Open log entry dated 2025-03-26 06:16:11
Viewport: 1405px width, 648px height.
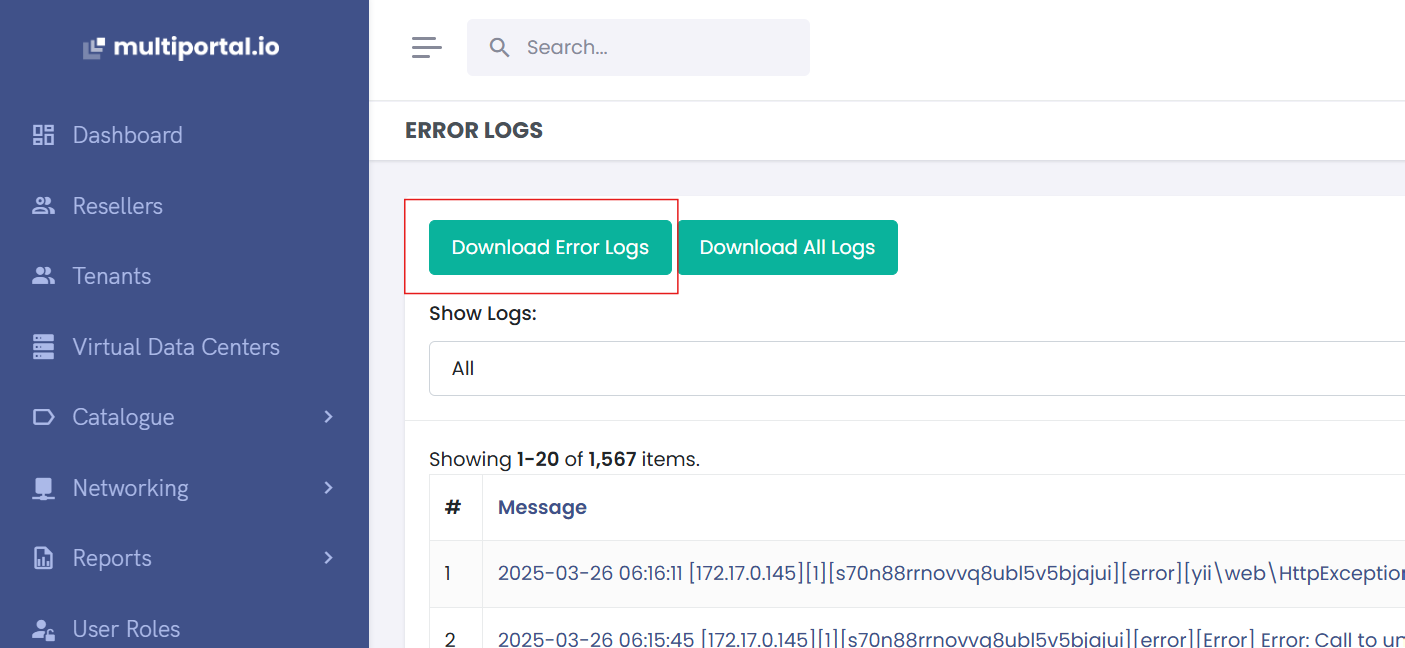pos(951,573)
